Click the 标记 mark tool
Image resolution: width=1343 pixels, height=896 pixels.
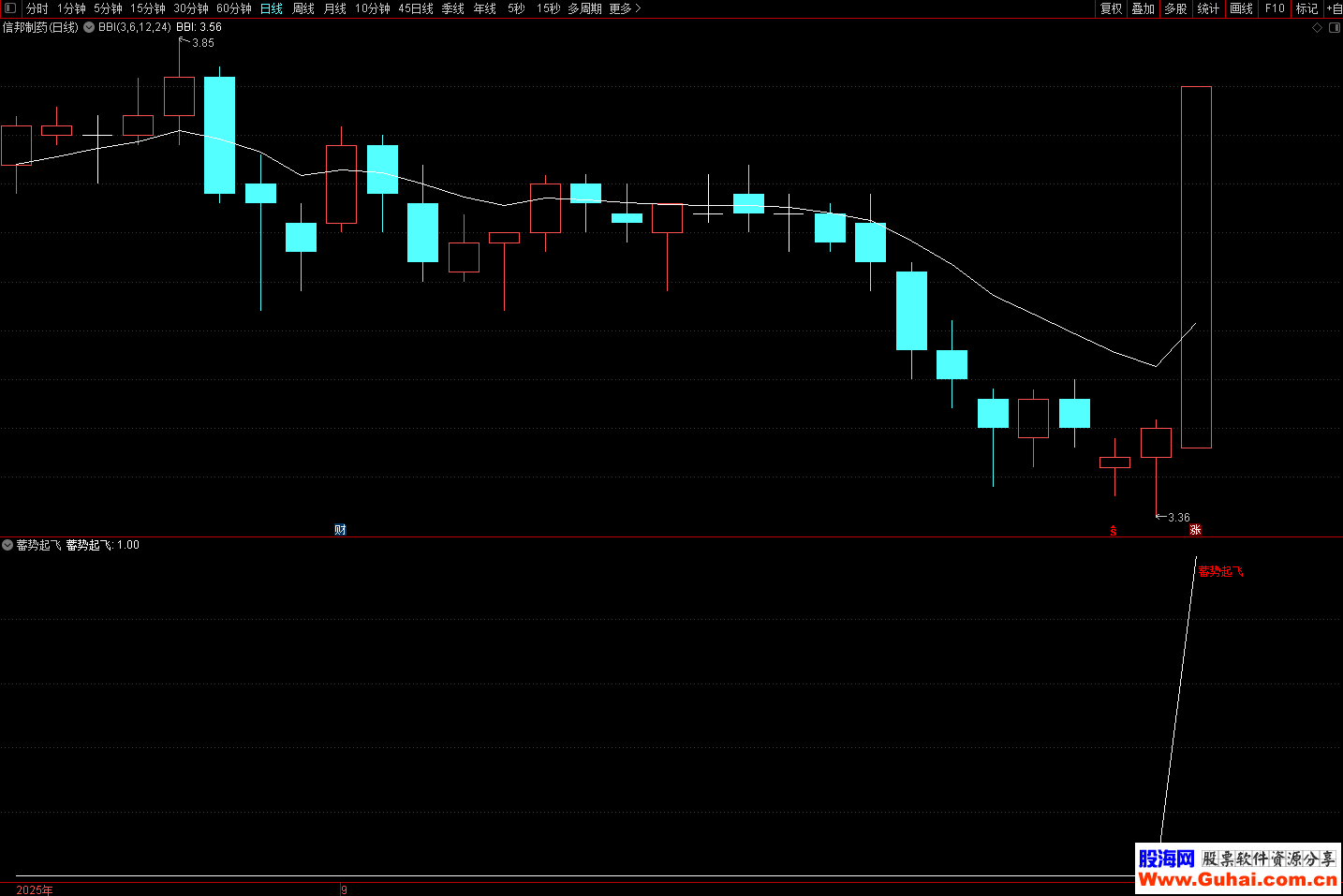coord(1306,8)
